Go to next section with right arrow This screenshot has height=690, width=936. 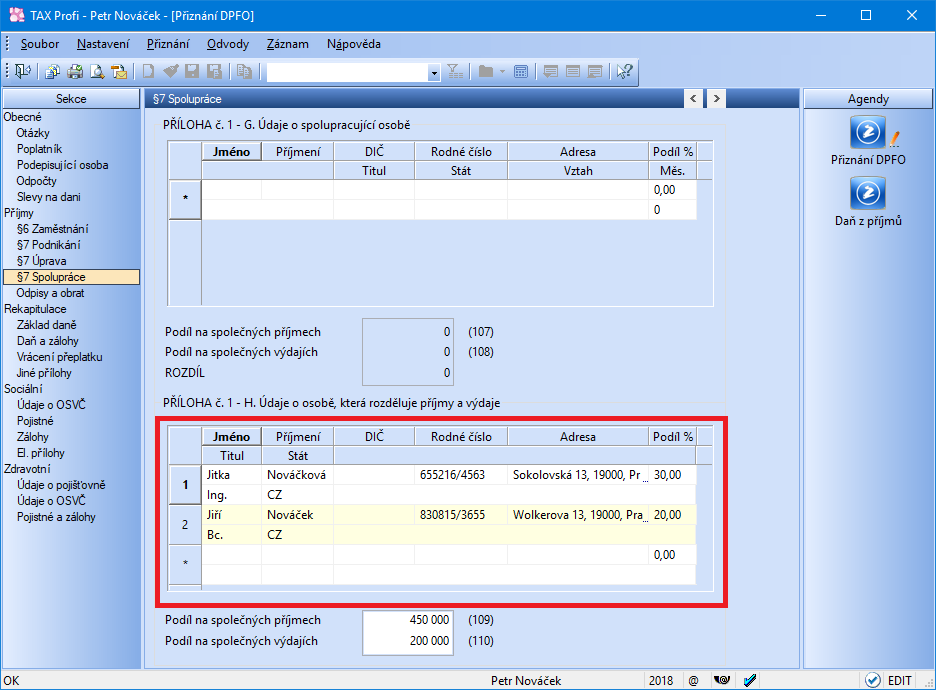pos(716,98)
